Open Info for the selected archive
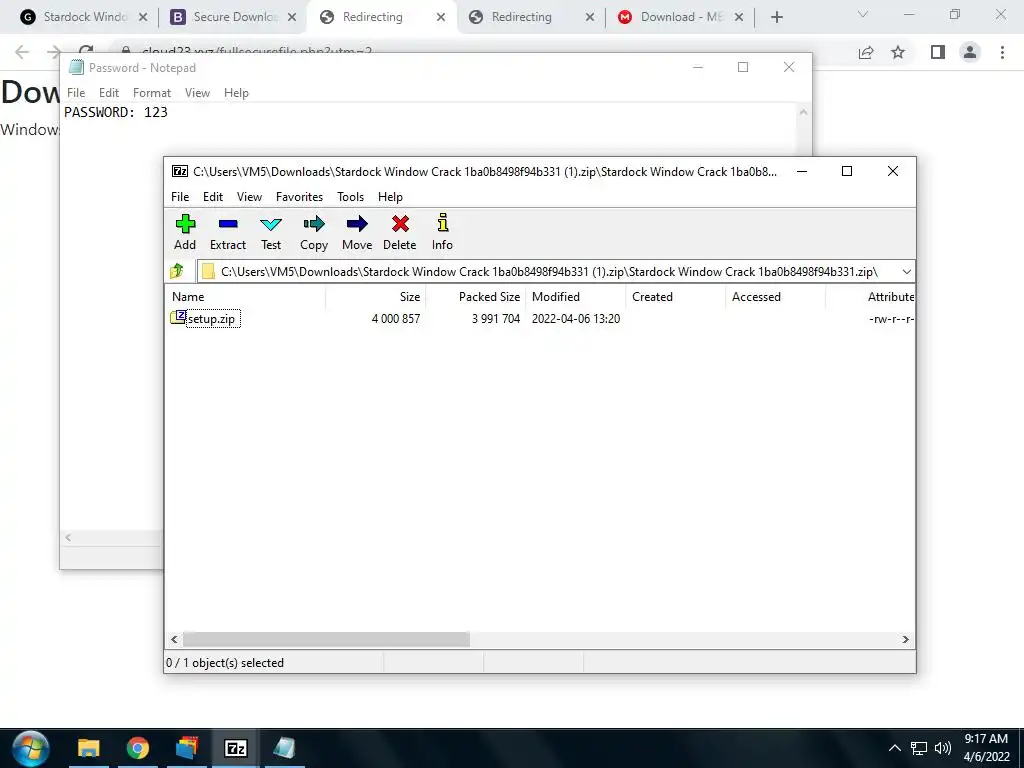This screenshot has width=1024, height=768. click(x=442, y=232)
